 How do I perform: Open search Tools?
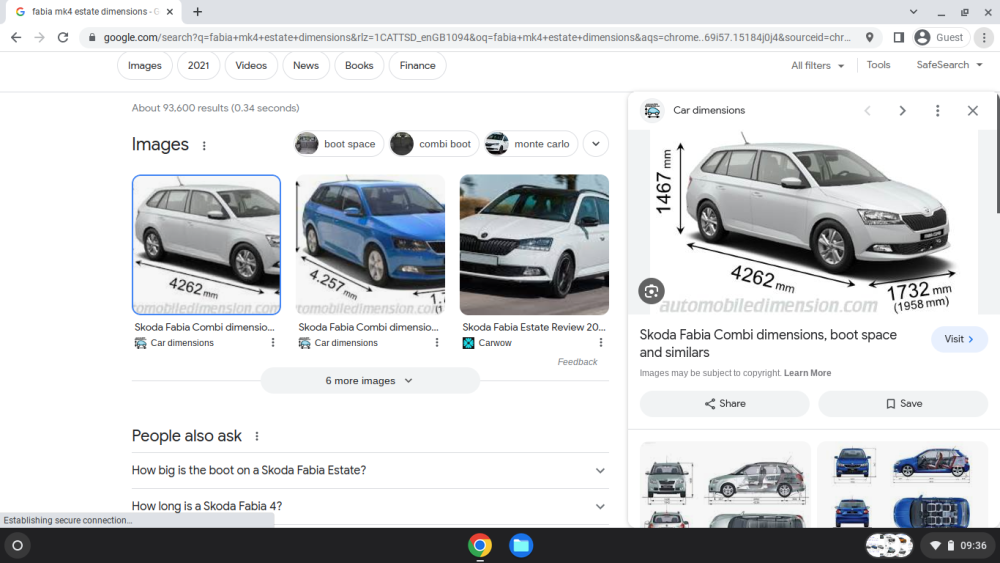point(878,65)
